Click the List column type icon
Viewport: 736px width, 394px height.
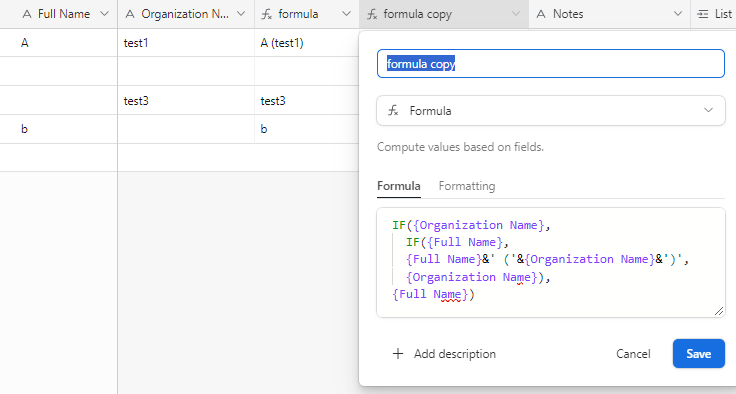pos(703,14)
